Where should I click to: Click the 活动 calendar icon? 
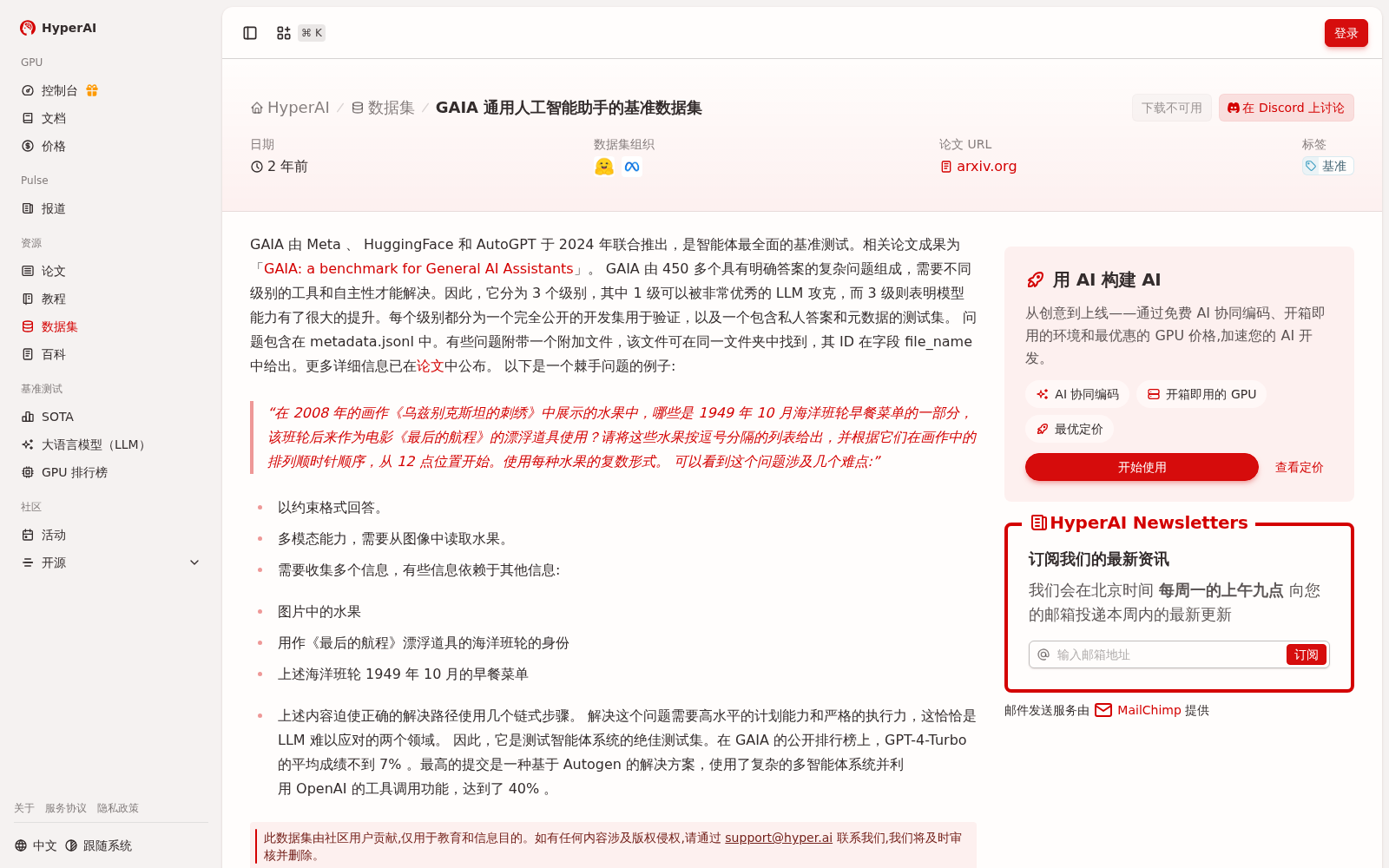(28, 535)
